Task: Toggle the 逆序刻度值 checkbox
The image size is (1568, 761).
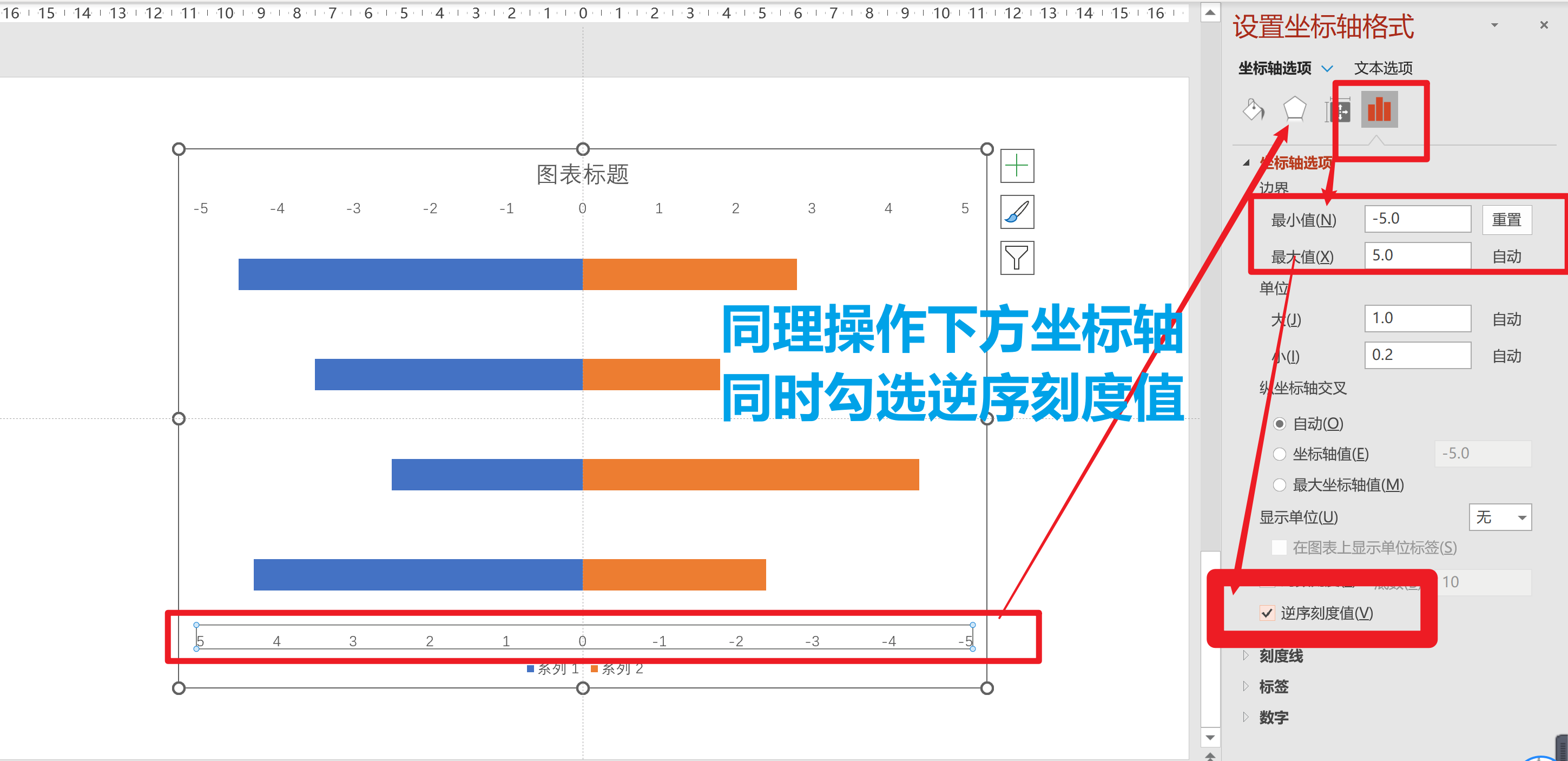Action: pyautogui.click(x=1267, y=613)
